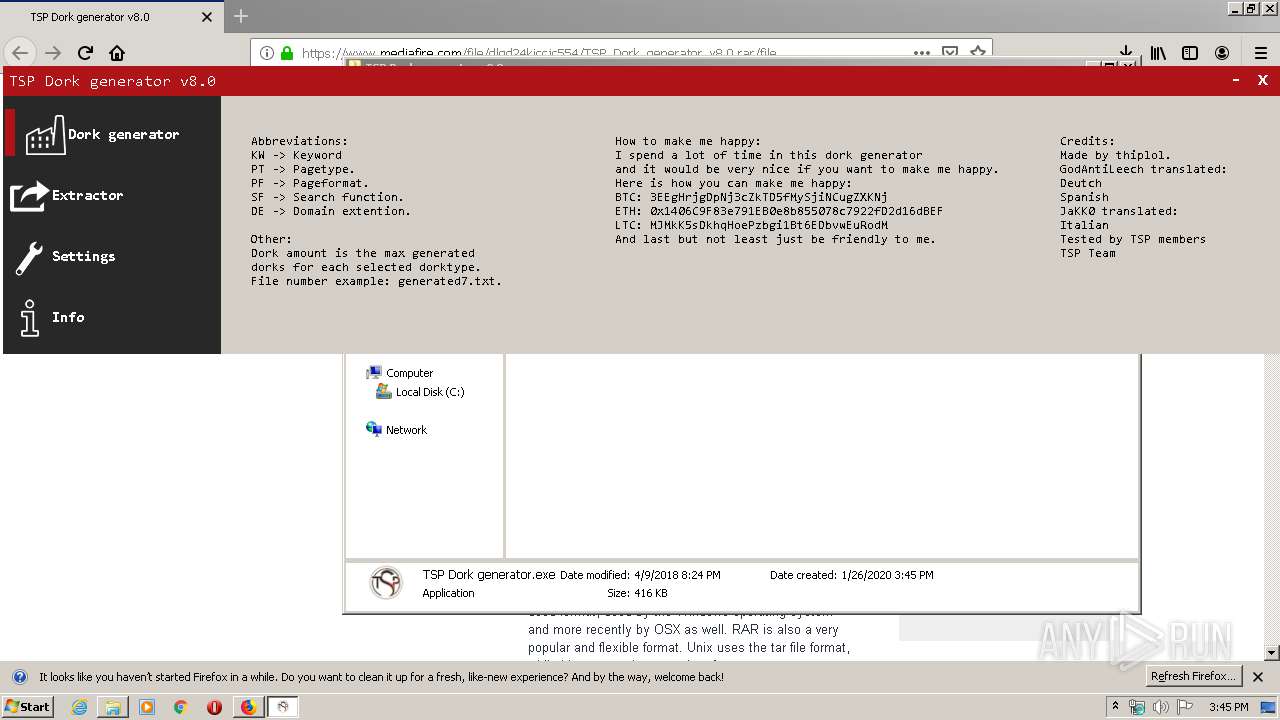Open the Windows Start menu
Screen dimensions: 1280x720
[27, 707]
